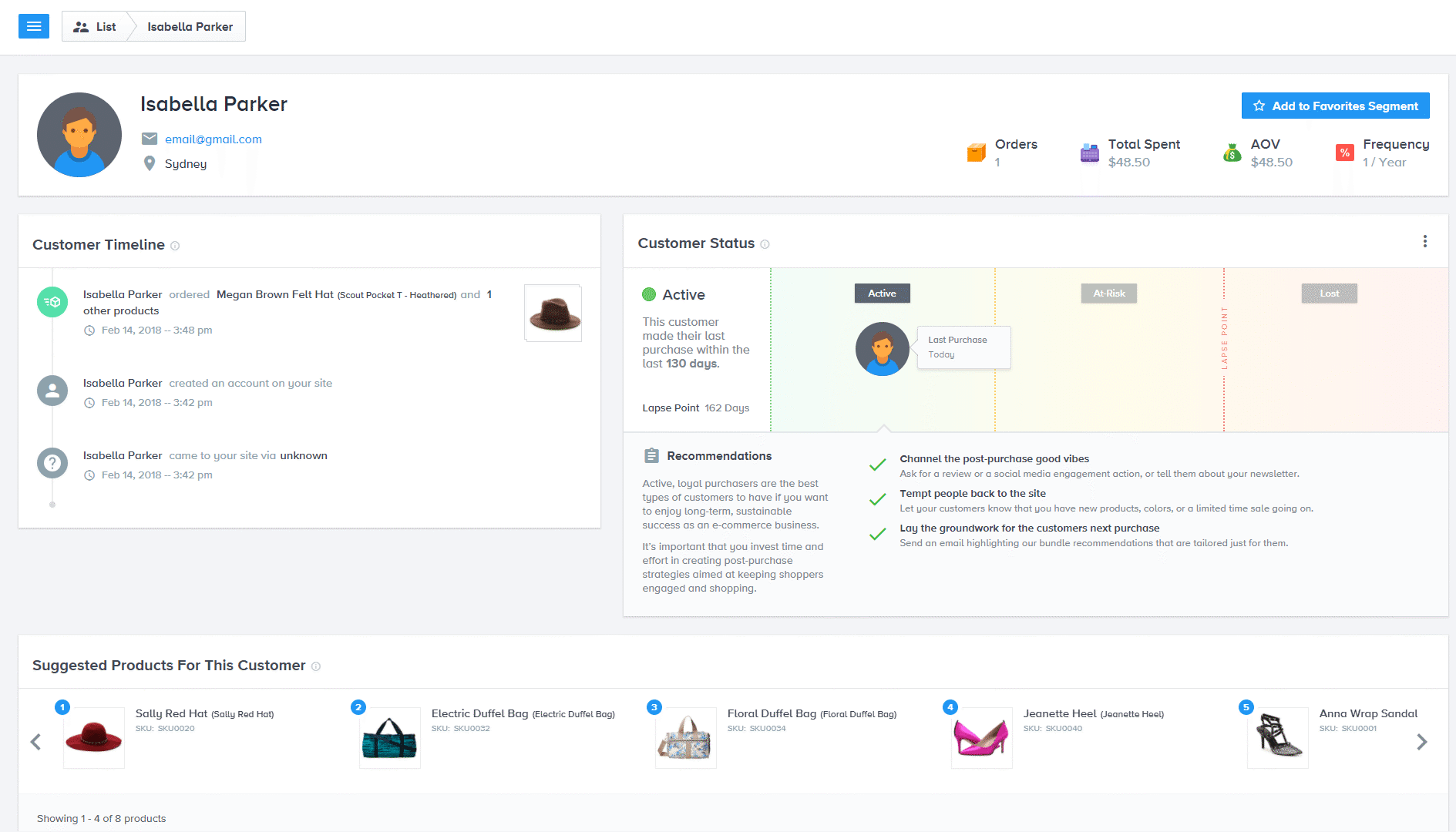Select Isabella Parker breadcrumb item

coord(190,26)
